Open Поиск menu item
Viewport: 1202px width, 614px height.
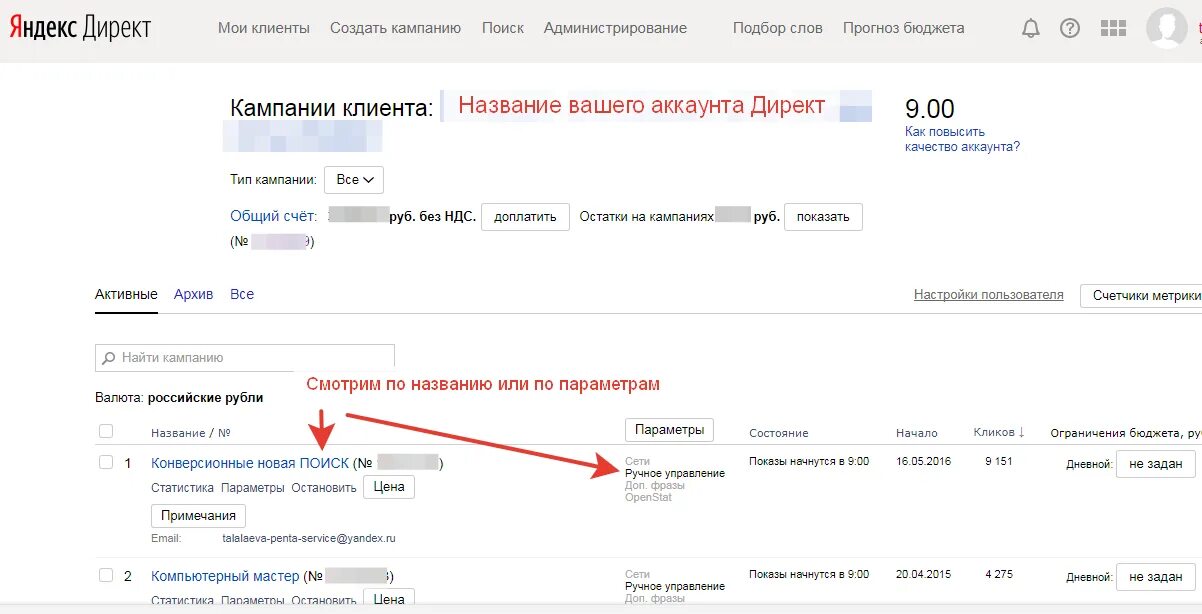(x=503, y=28)
